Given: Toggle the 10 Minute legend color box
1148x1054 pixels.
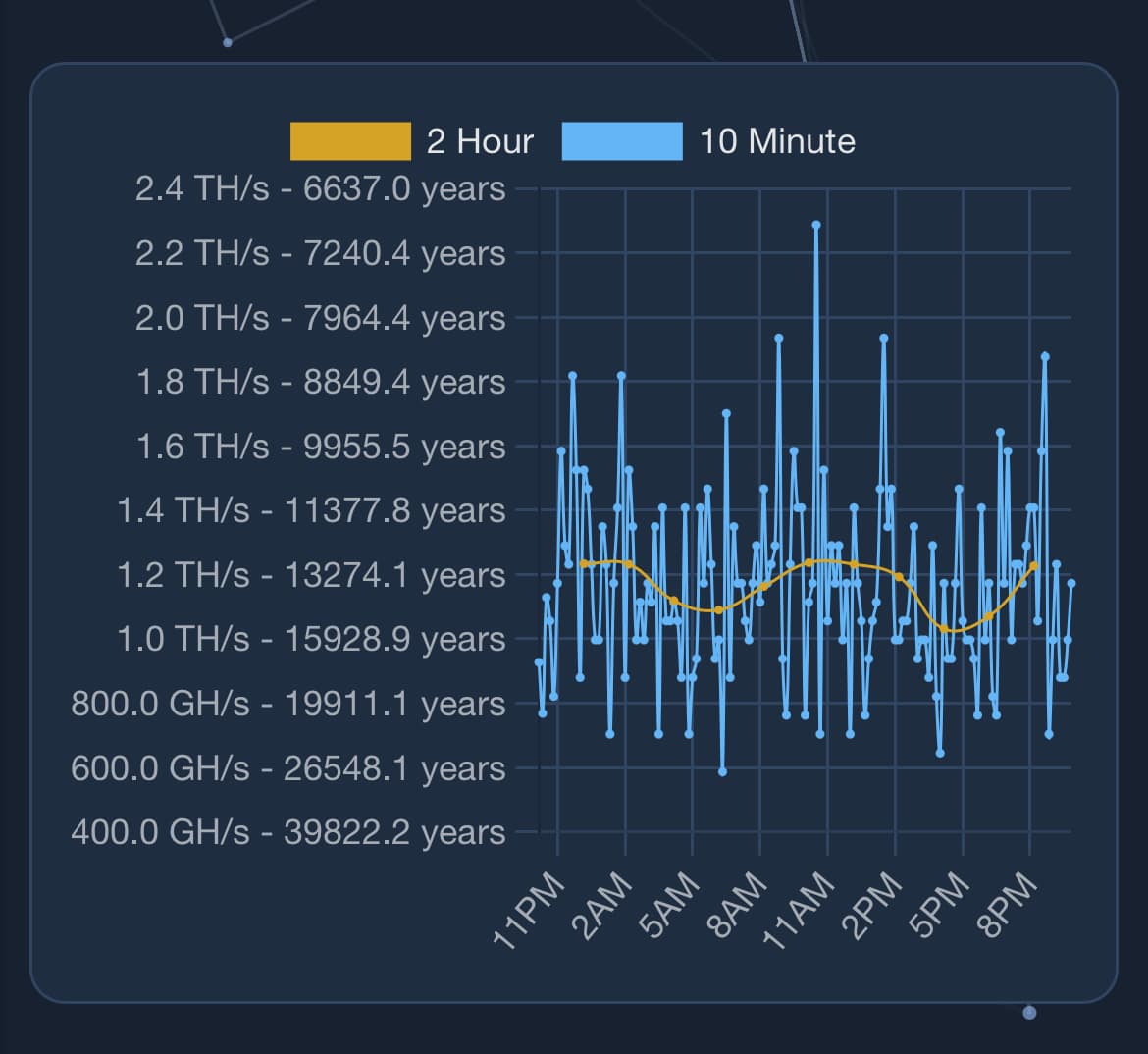Looking at the screenshot, I should coord(622,141).
